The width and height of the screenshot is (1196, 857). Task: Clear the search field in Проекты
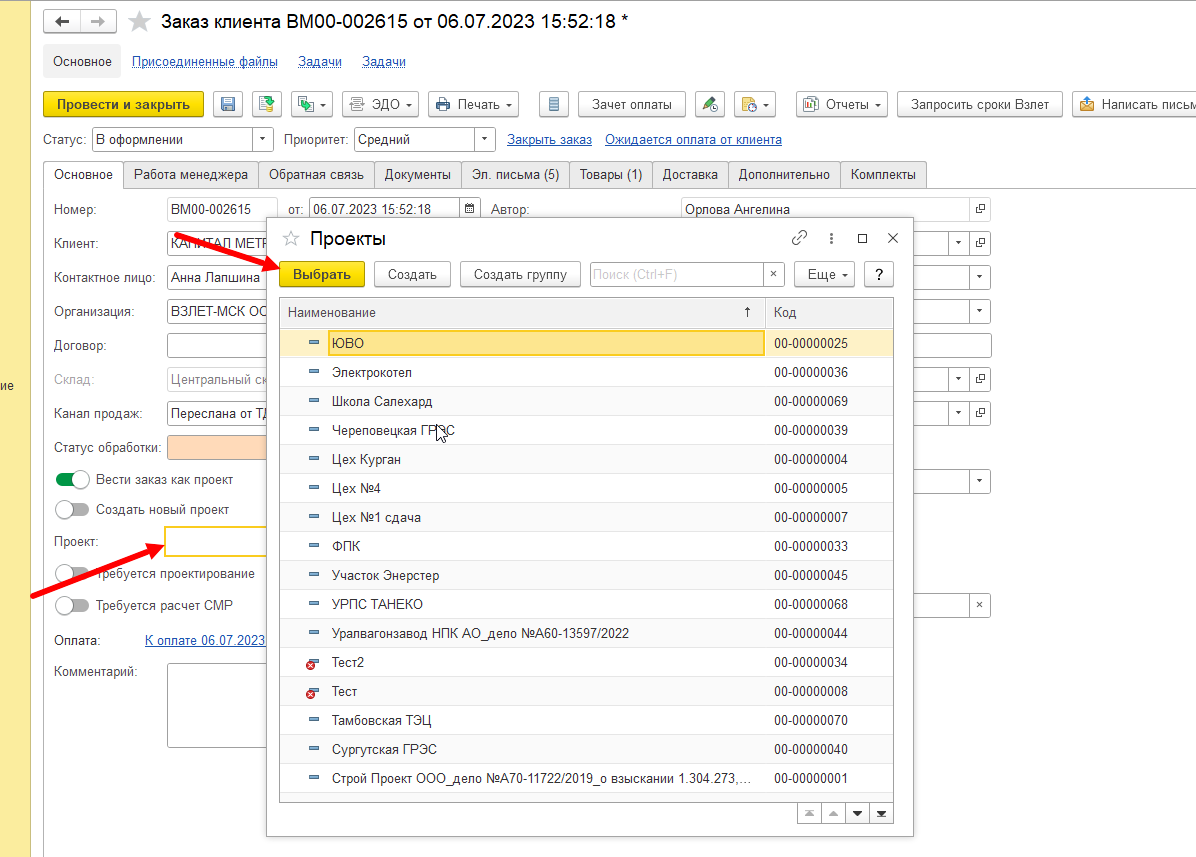tap(773, 274)
